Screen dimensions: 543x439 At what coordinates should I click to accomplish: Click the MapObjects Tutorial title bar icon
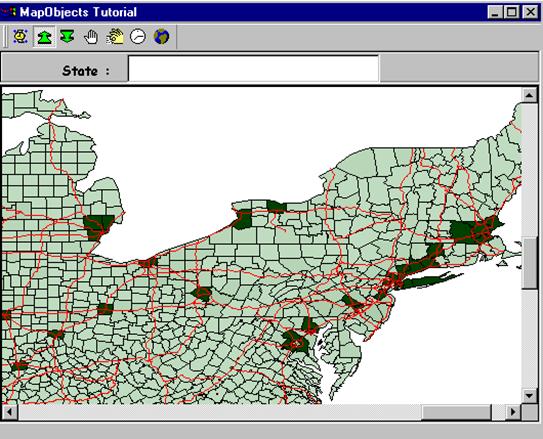(x=9, y=12)
